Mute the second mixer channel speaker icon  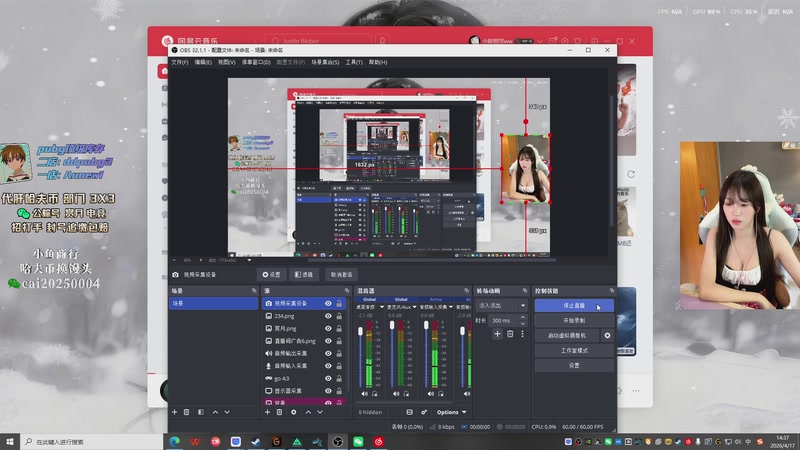click(396, 394)
